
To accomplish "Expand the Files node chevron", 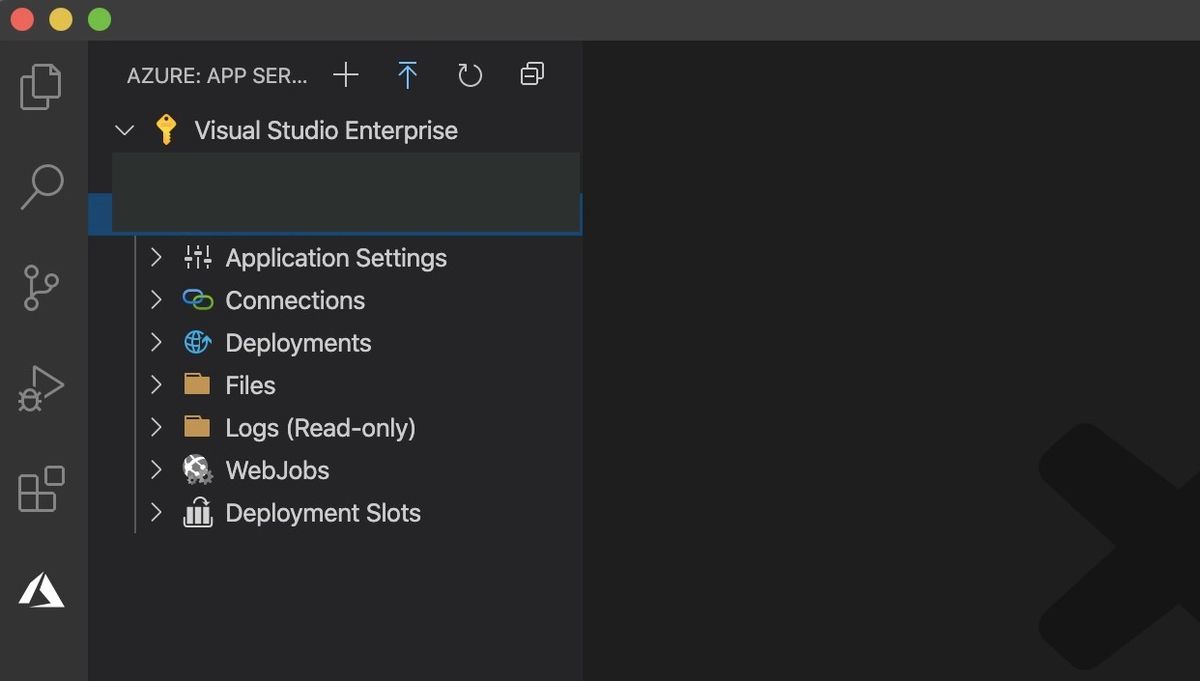I will click(x=156, y=385).
